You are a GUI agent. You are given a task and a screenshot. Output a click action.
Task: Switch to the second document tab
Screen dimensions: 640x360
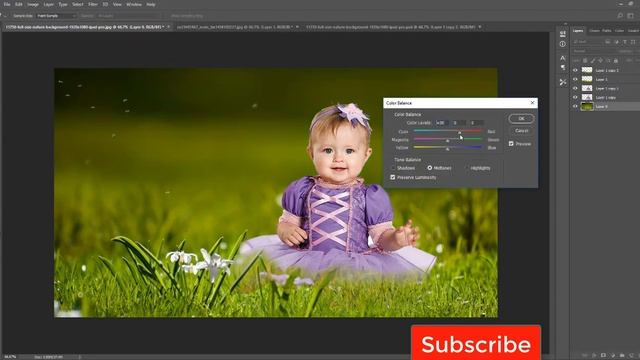tap(235, 27)
